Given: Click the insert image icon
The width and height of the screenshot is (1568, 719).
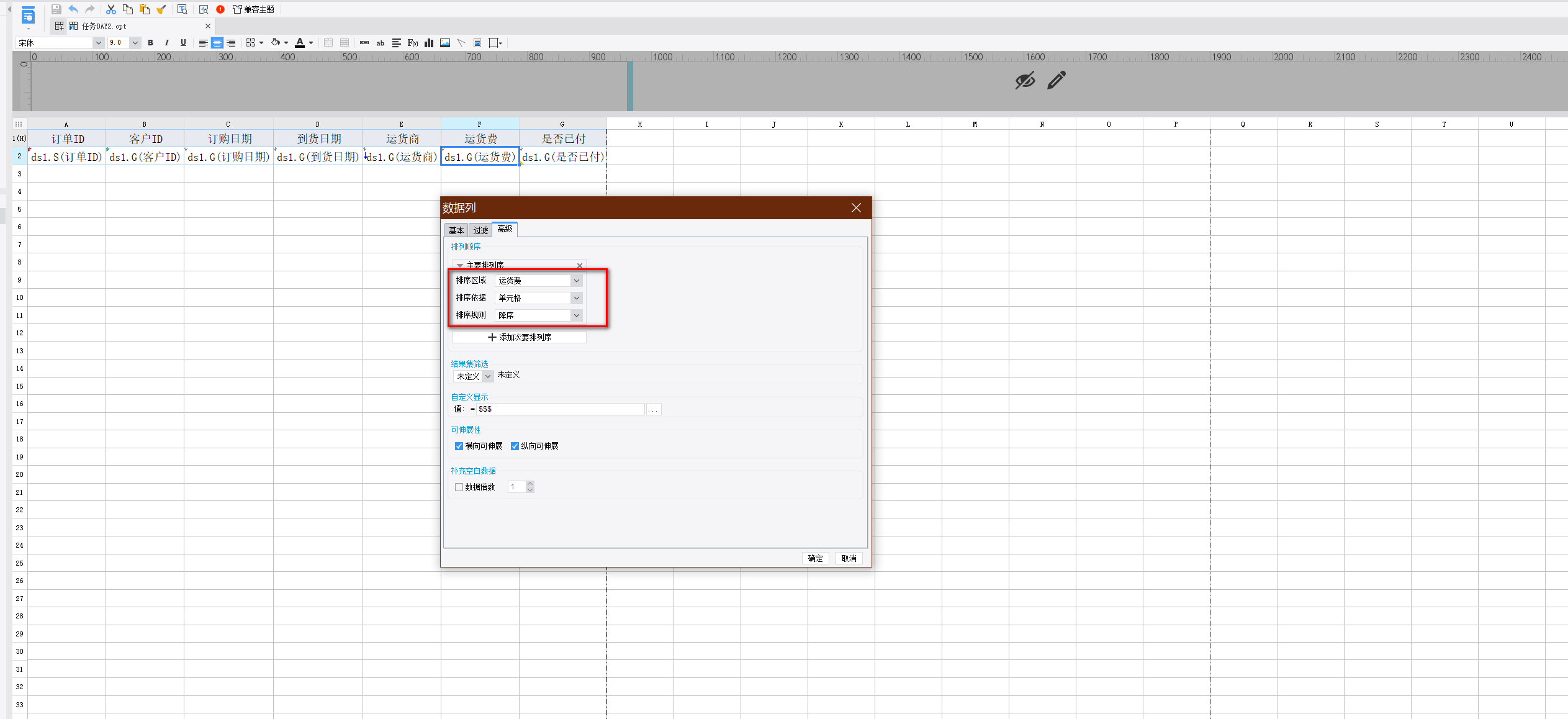Looking at the screenshot, I should pos(445,43).
